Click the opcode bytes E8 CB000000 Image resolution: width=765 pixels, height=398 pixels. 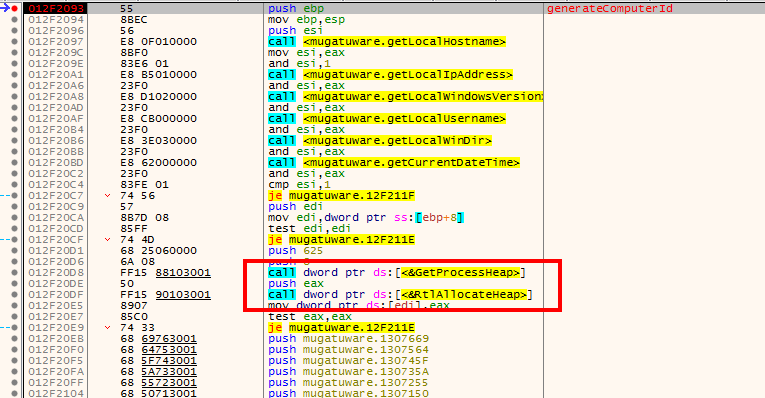159,119
